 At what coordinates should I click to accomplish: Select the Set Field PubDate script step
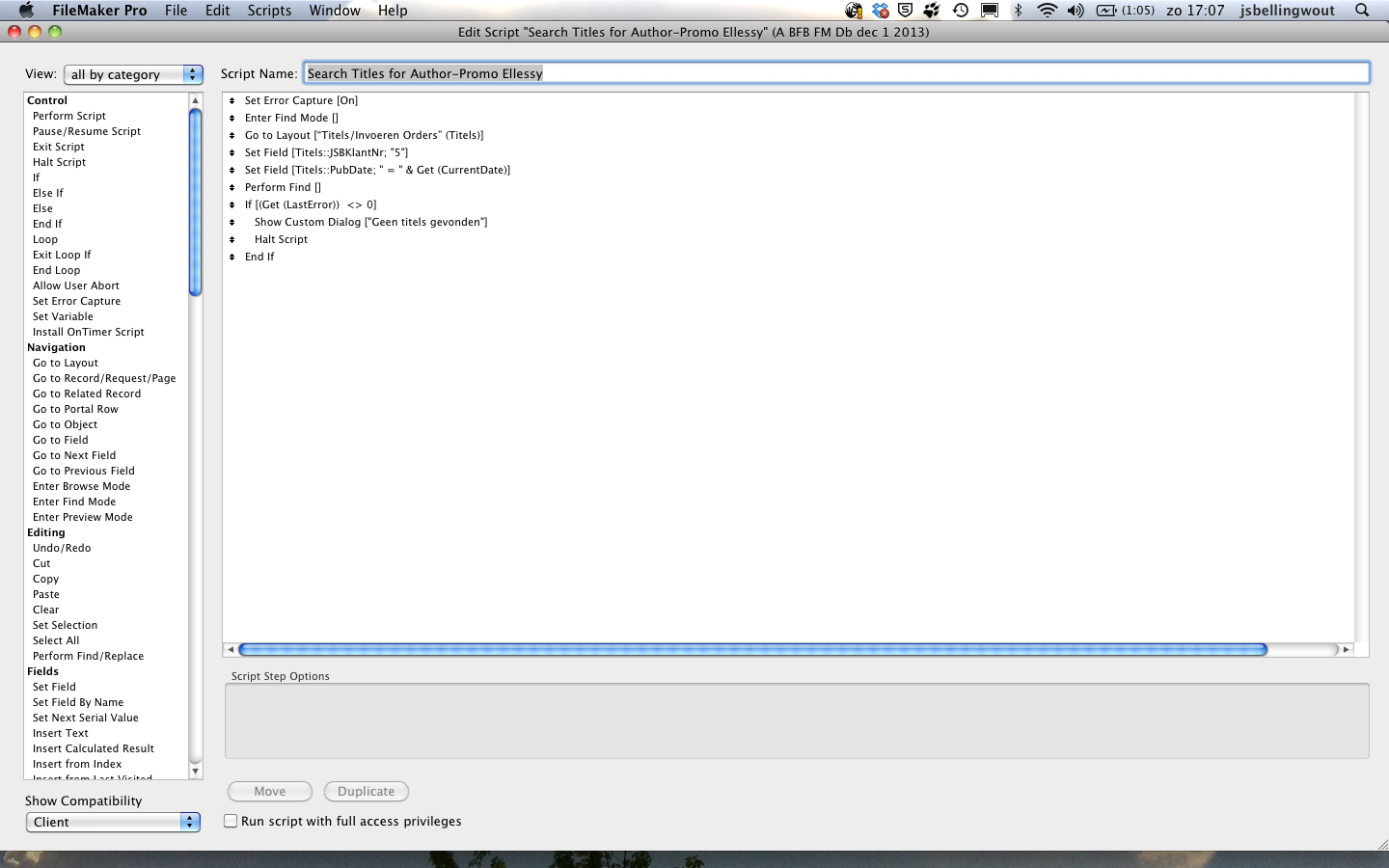pos(377,170)
